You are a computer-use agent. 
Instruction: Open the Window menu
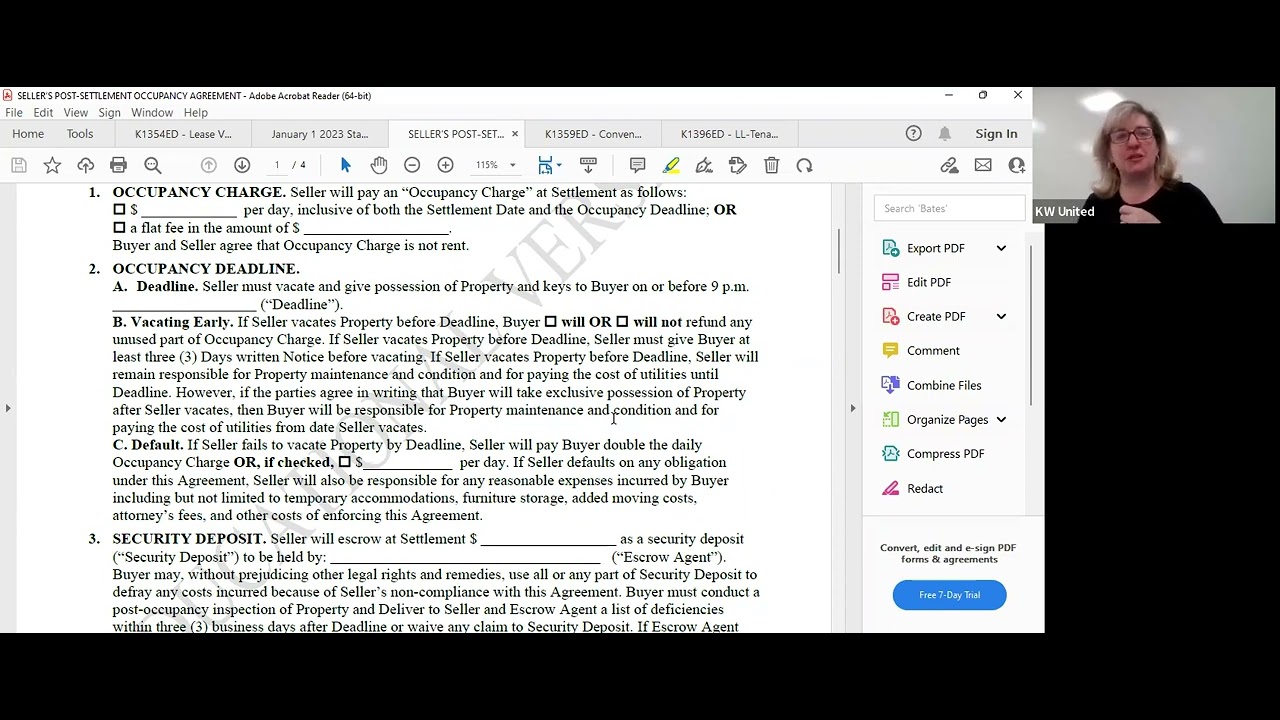(x=152, y=113)
